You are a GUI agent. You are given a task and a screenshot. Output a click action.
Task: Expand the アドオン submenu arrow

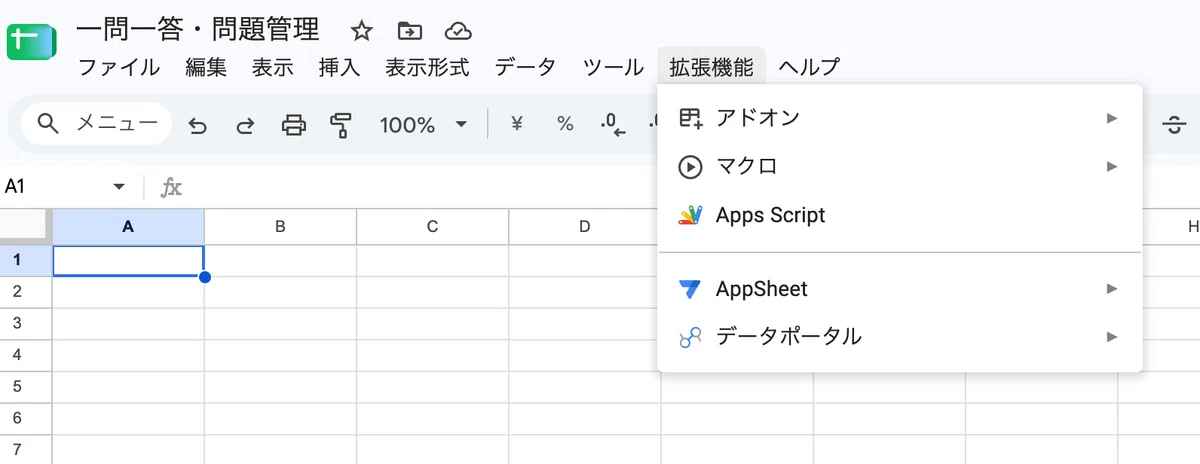click(x=1111, y=118)
